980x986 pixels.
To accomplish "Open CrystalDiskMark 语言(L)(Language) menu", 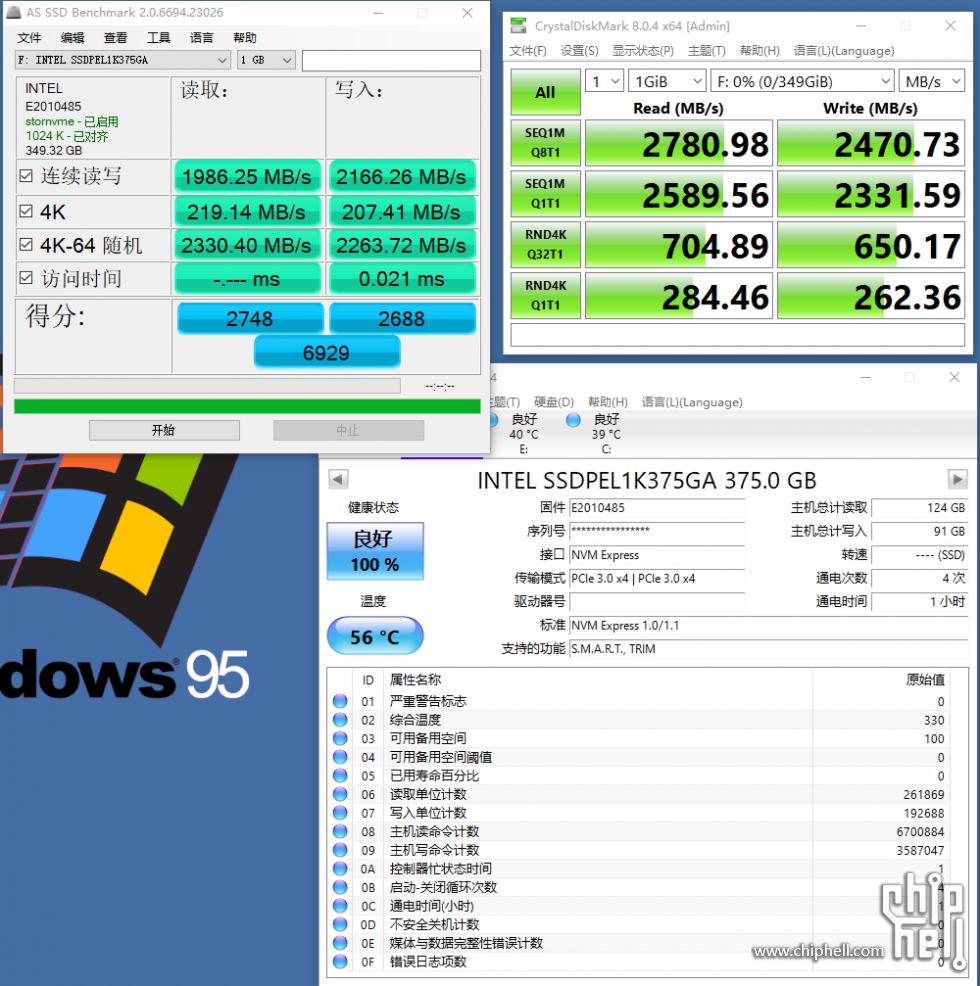I will point(844,51).
